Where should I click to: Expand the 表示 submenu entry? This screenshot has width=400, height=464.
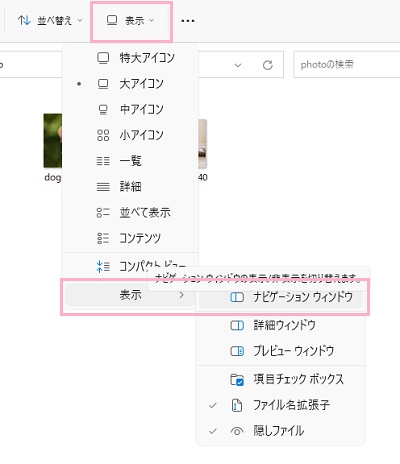130,295
